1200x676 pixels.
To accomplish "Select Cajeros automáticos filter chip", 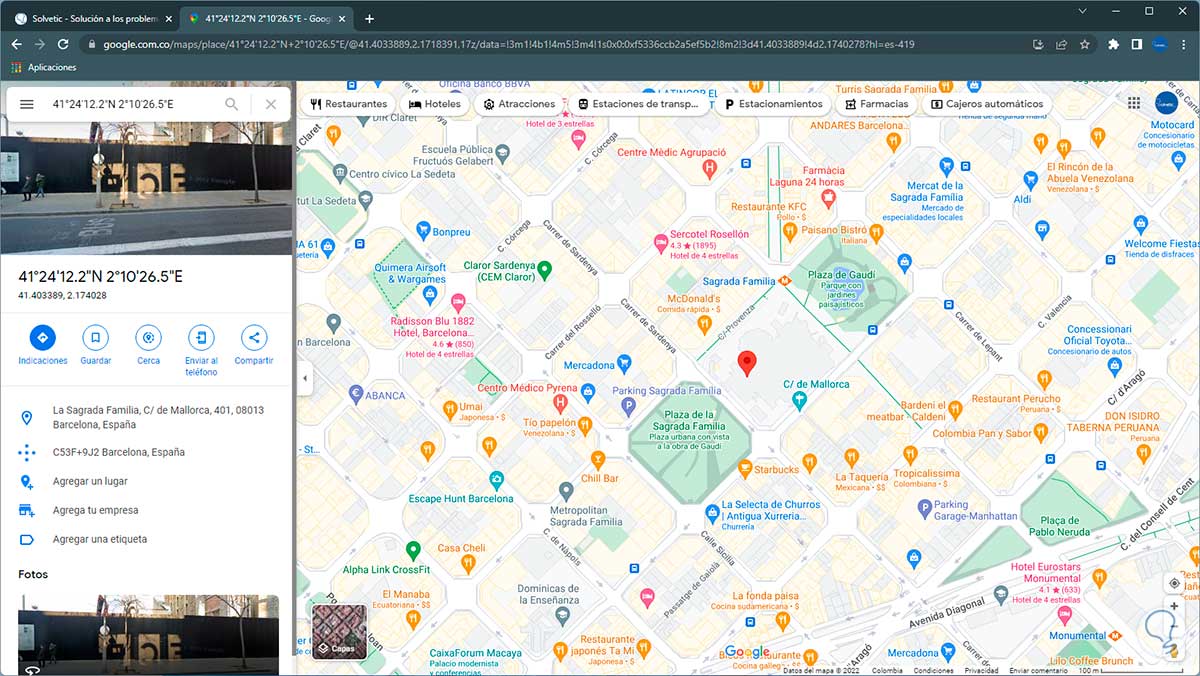I will [x=986, y=104].
